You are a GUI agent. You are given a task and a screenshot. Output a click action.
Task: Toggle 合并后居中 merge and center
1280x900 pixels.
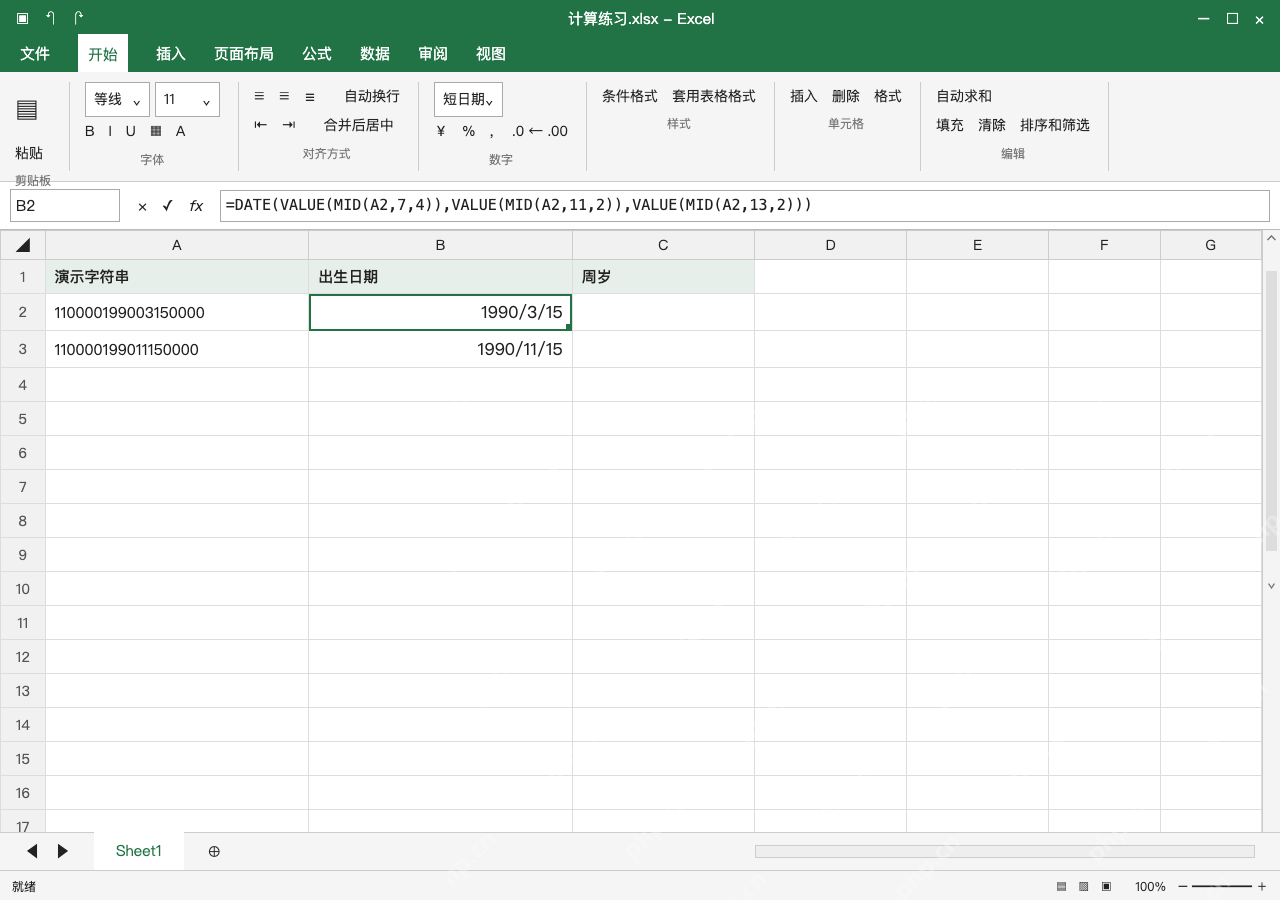[x=359, y=125]
